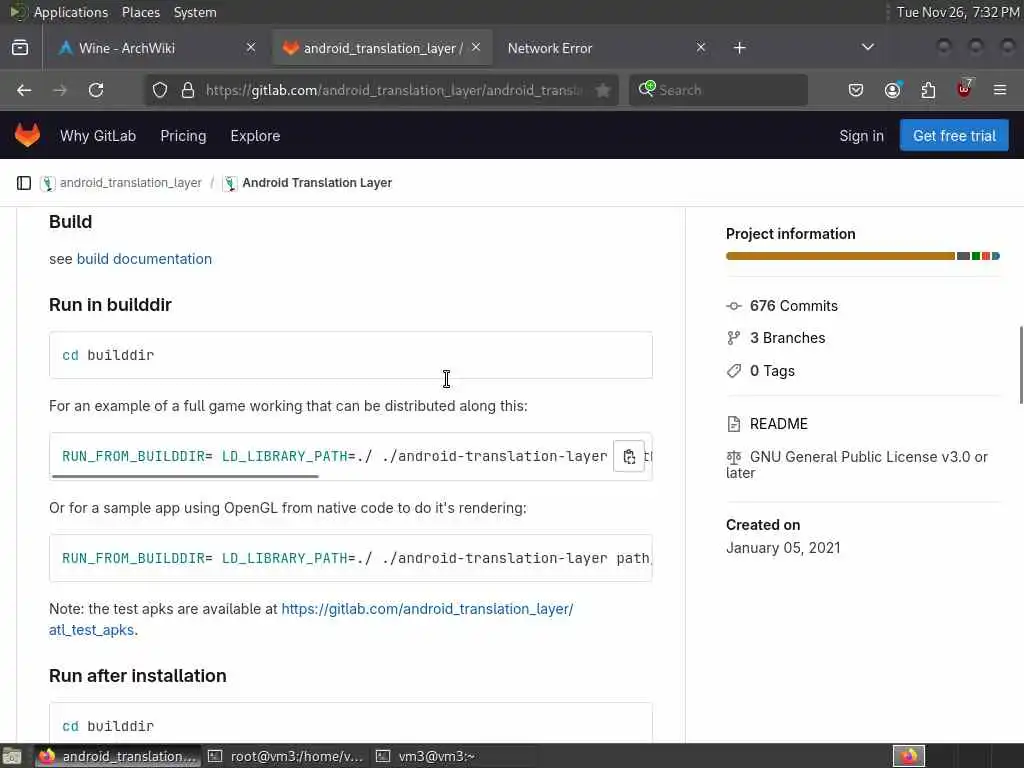The width and height of the screenshot is (1024, 768).
Task: Click the Get free trial button
Action: 954,135
